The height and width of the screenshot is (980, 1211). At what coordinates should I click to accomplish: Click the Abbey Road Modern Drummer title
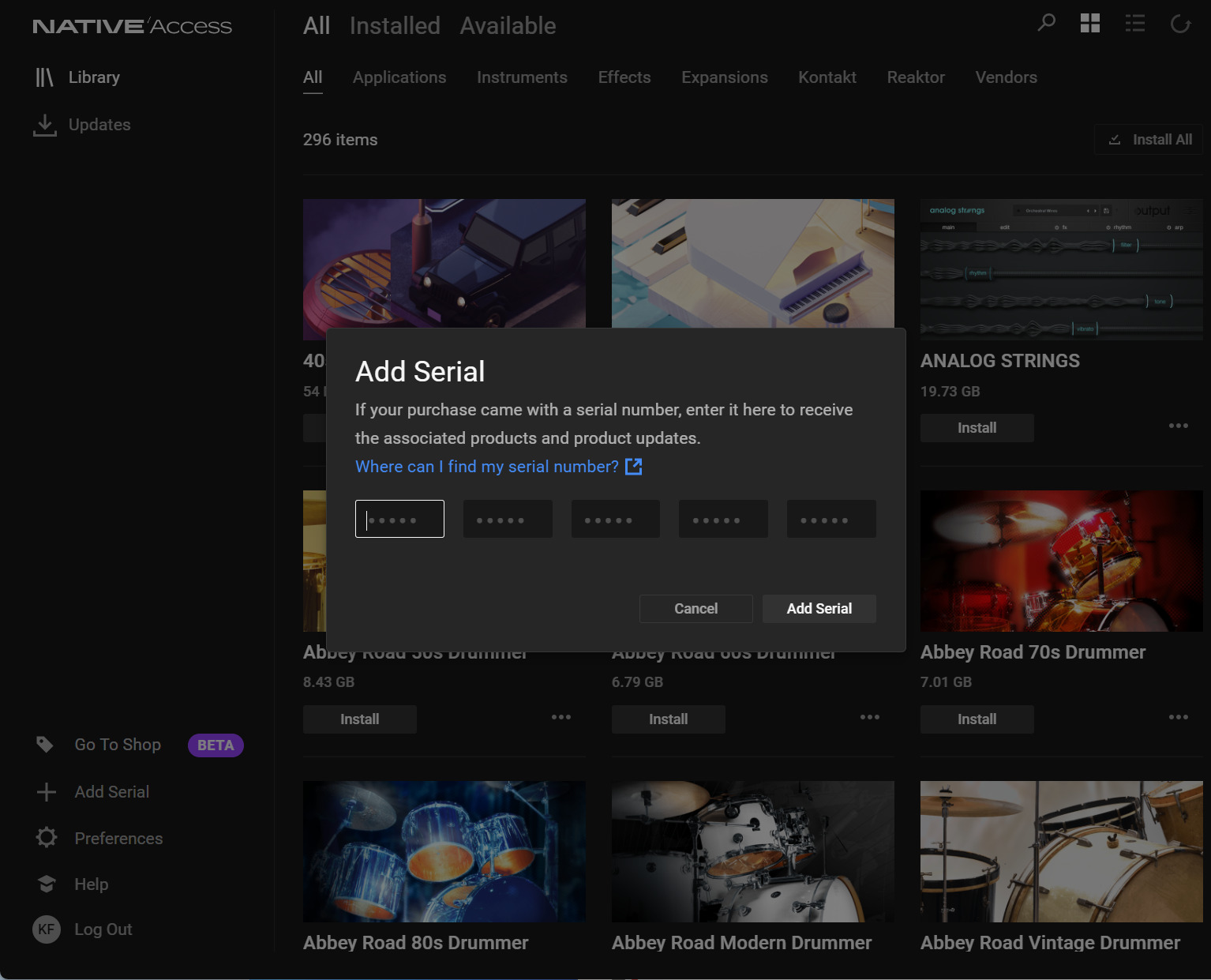tap(742, 943)
